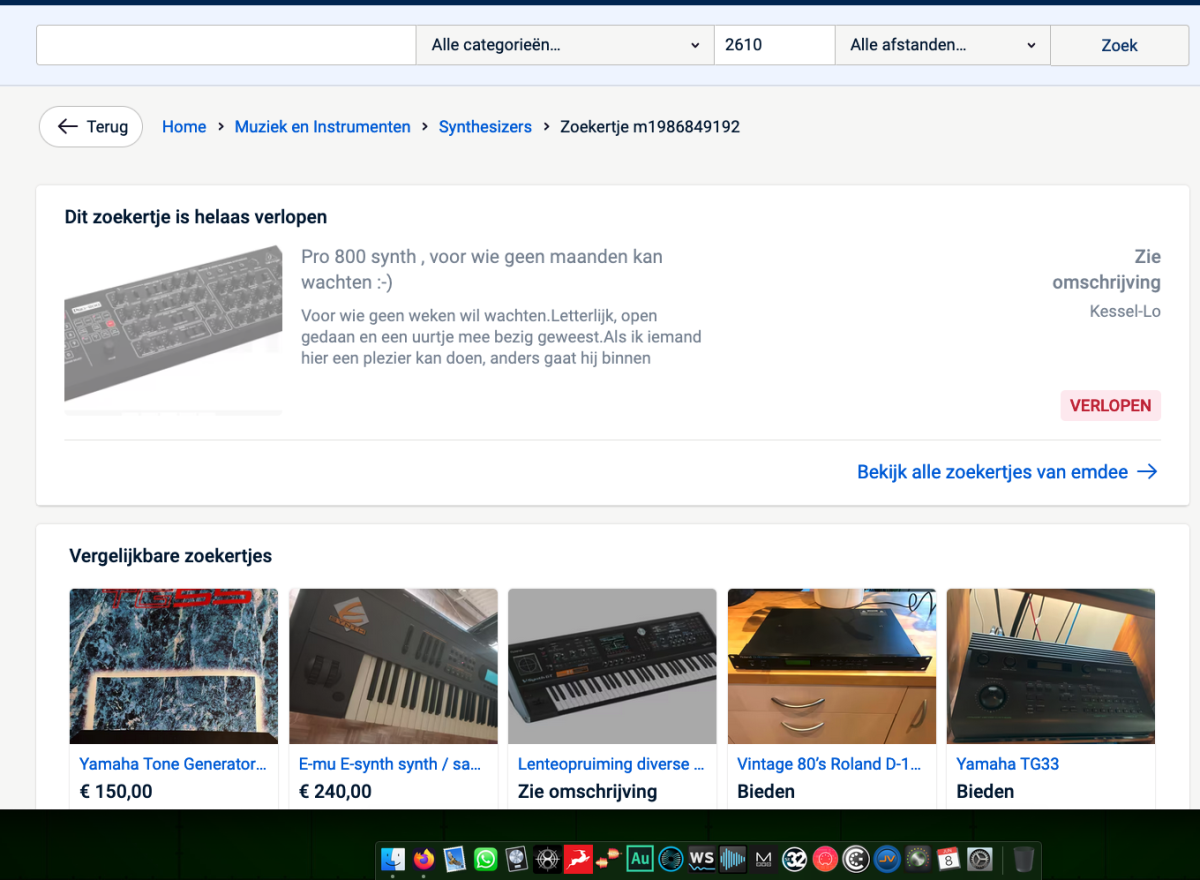Open the 'Alle afstanden…' distance dropdown
Image resolution: width=1200 pixels, height=880 pixels.
(x=942, y=45)
